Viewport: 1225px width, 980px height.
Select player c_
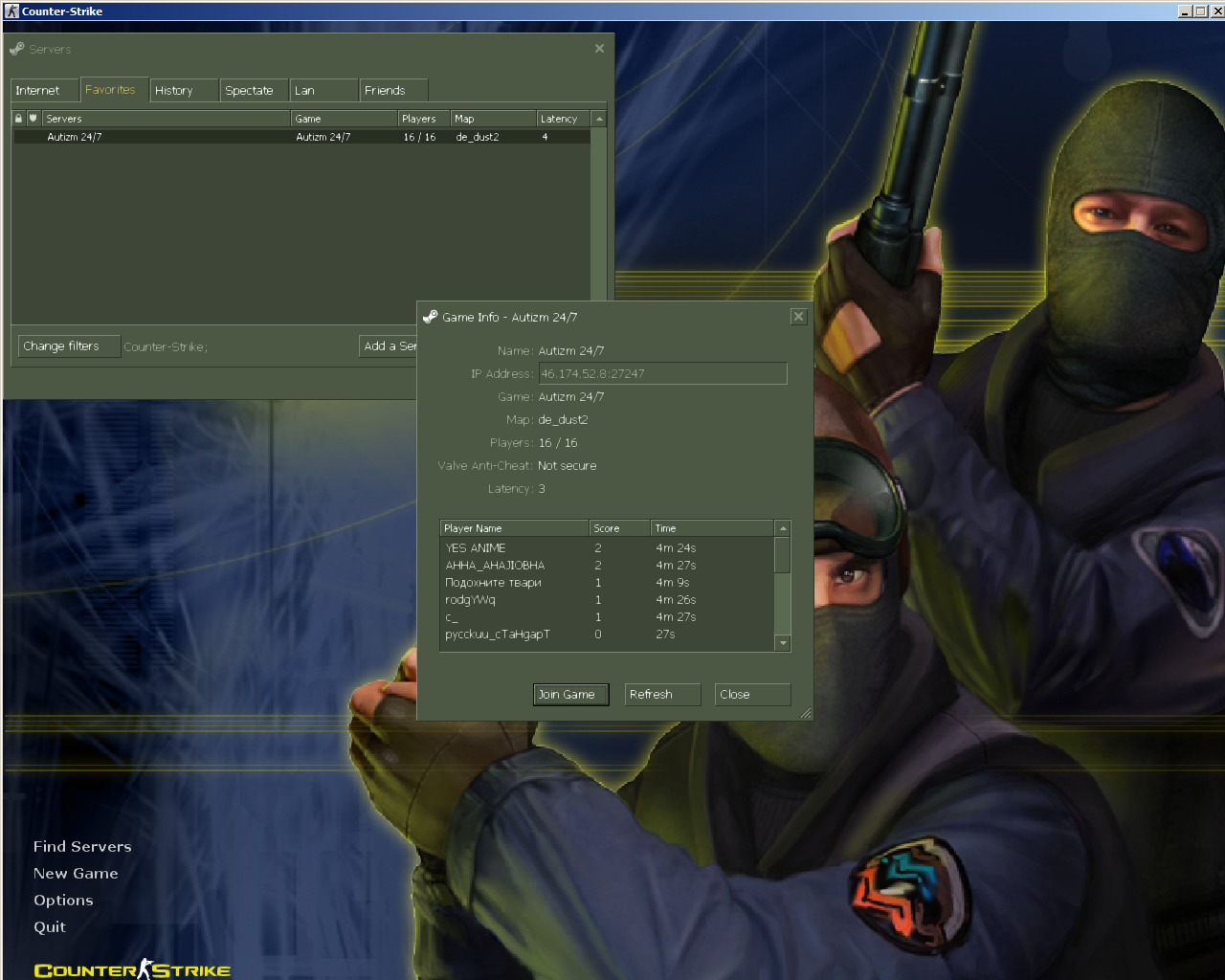pyautogui.click(x=607, y=617)
